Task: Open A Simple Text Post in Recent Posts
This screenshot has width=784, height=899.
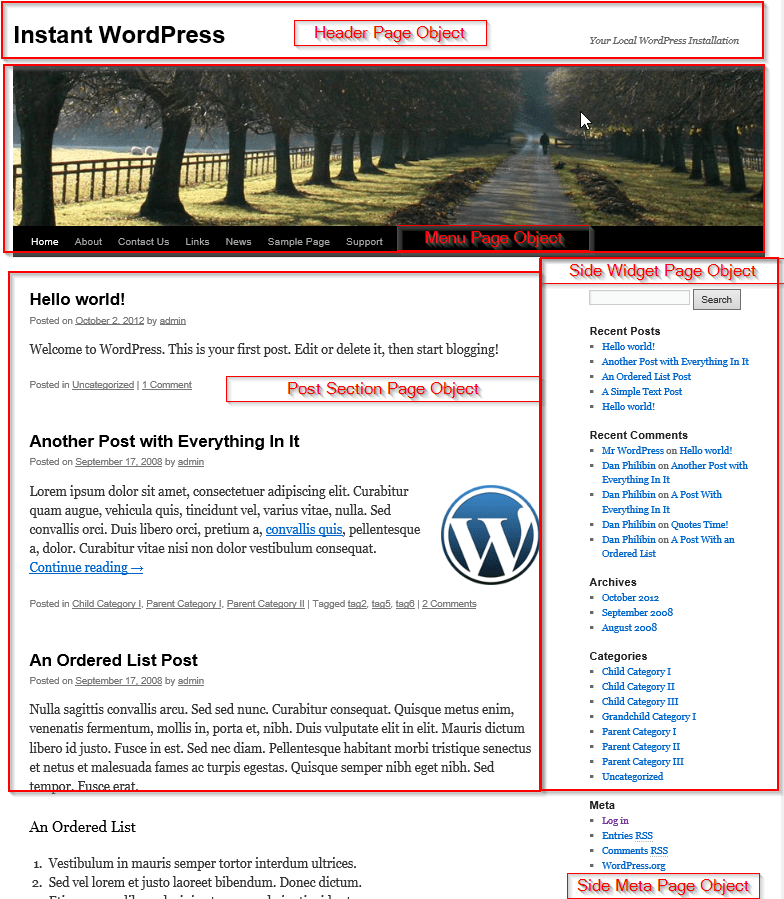Action: (642, 392)
